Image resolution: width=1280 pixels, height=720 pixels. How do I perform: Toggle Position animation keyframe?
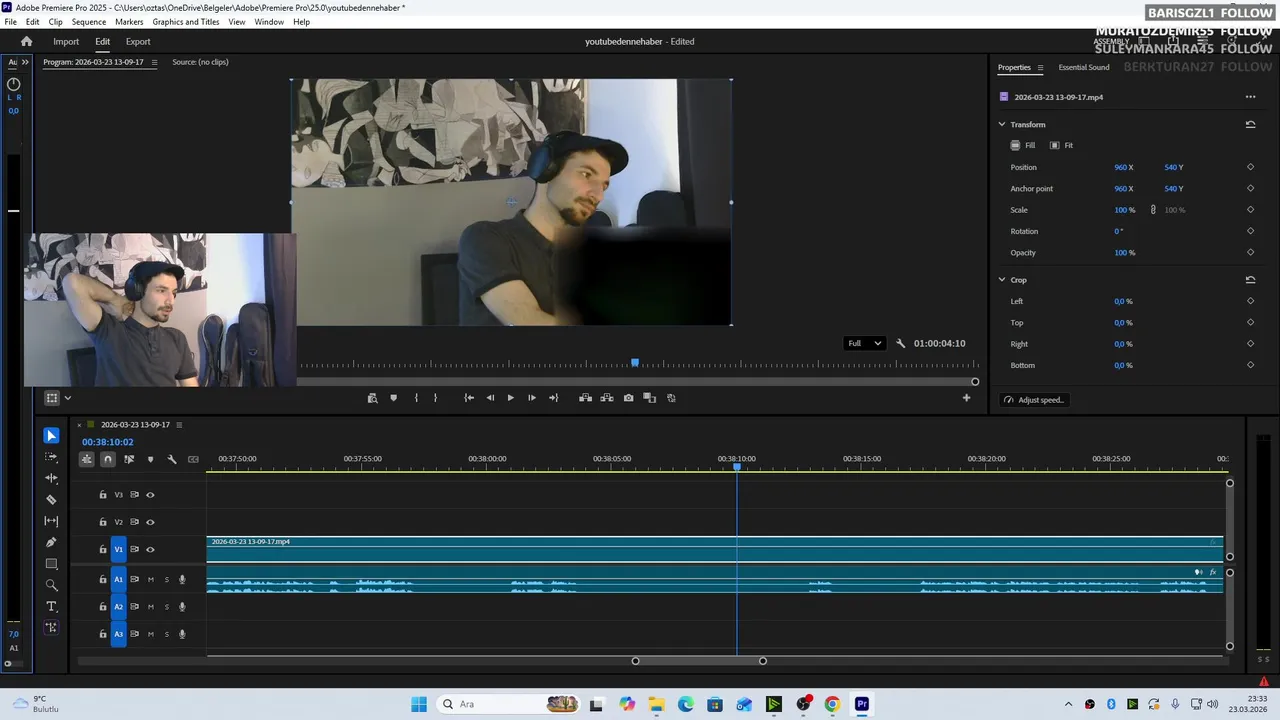[x=1250, y=167]
